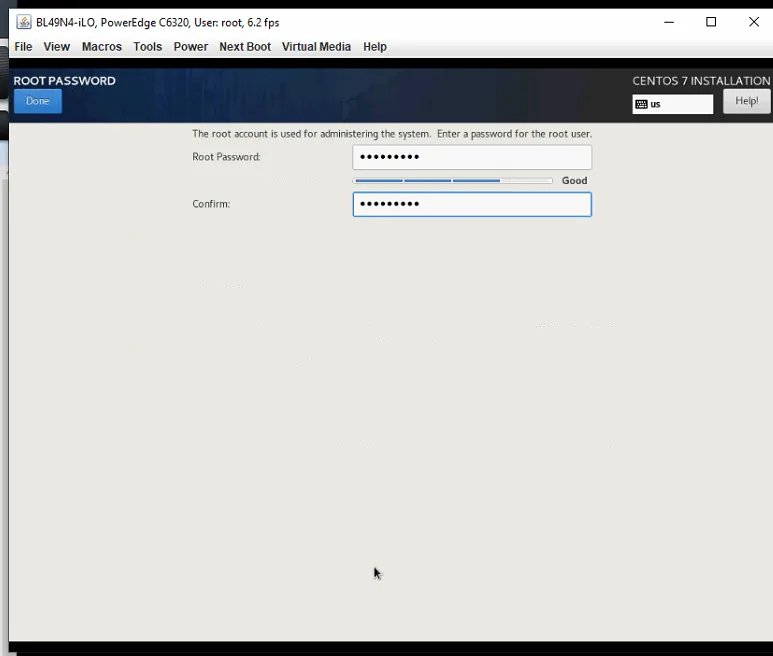Open the Next Boot menu

pos(245,47)
